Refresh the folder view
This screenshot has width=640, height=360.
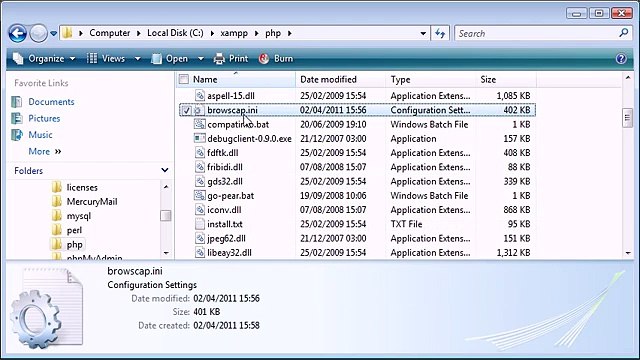point(440,33)
